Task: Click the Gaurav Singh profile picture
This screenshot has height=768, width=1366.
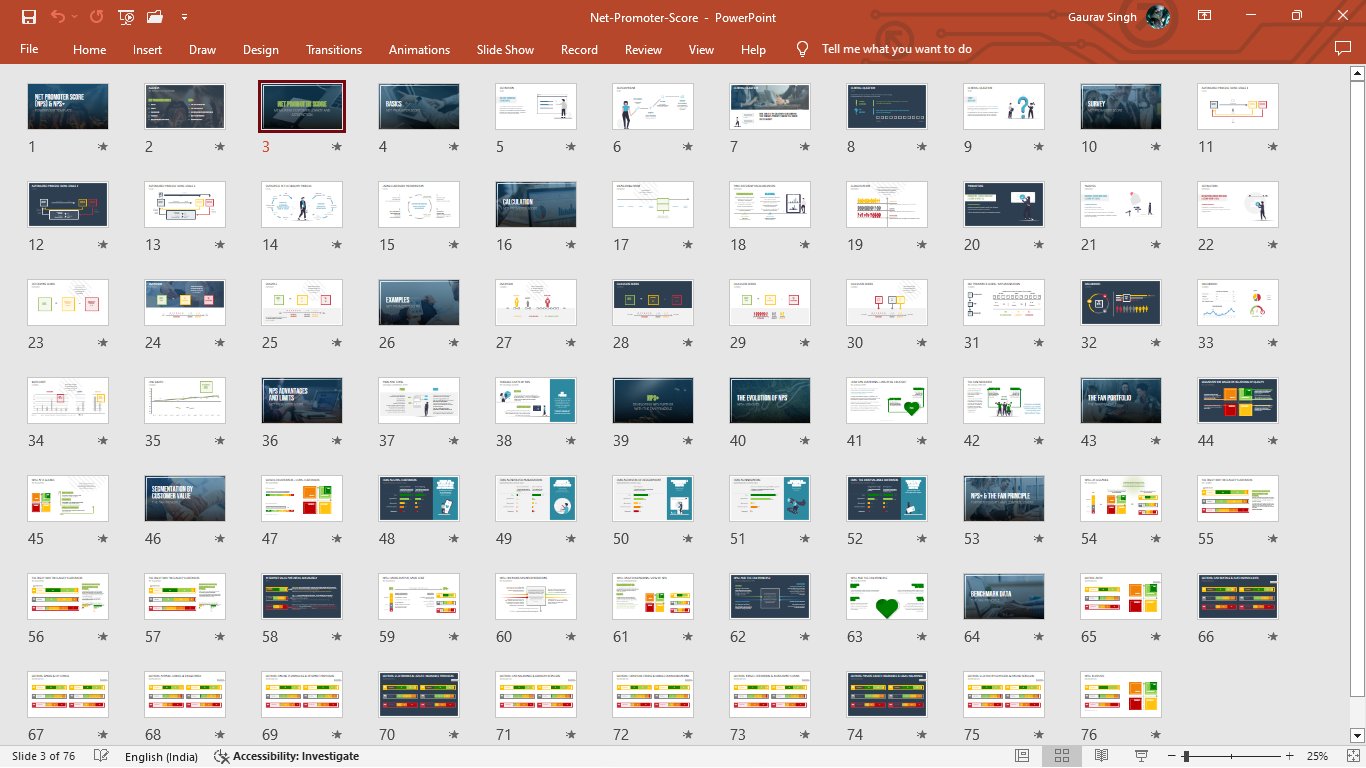Action: pyautogui.click(x=1157, y=17)
